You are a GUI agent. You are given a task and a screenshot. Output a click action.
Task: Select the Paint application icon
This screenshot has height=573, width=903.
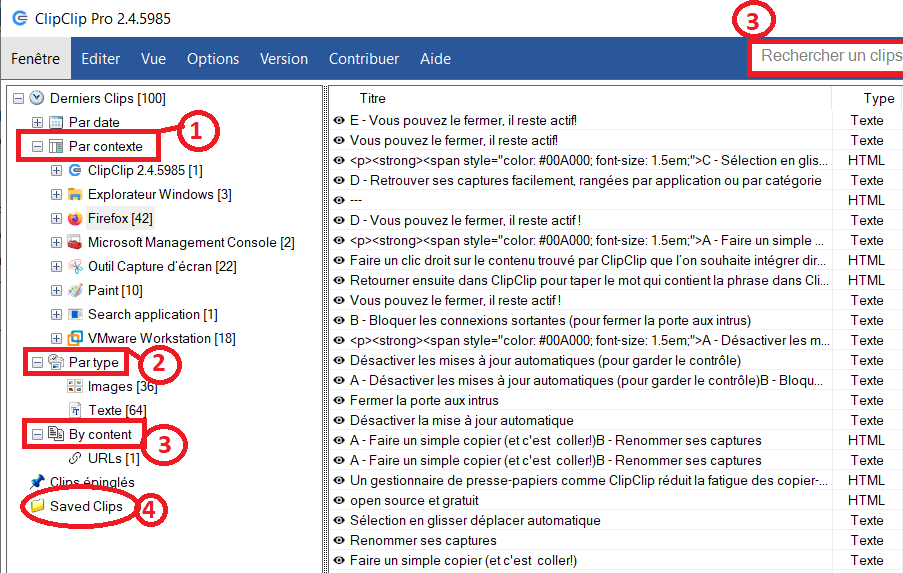75,290
